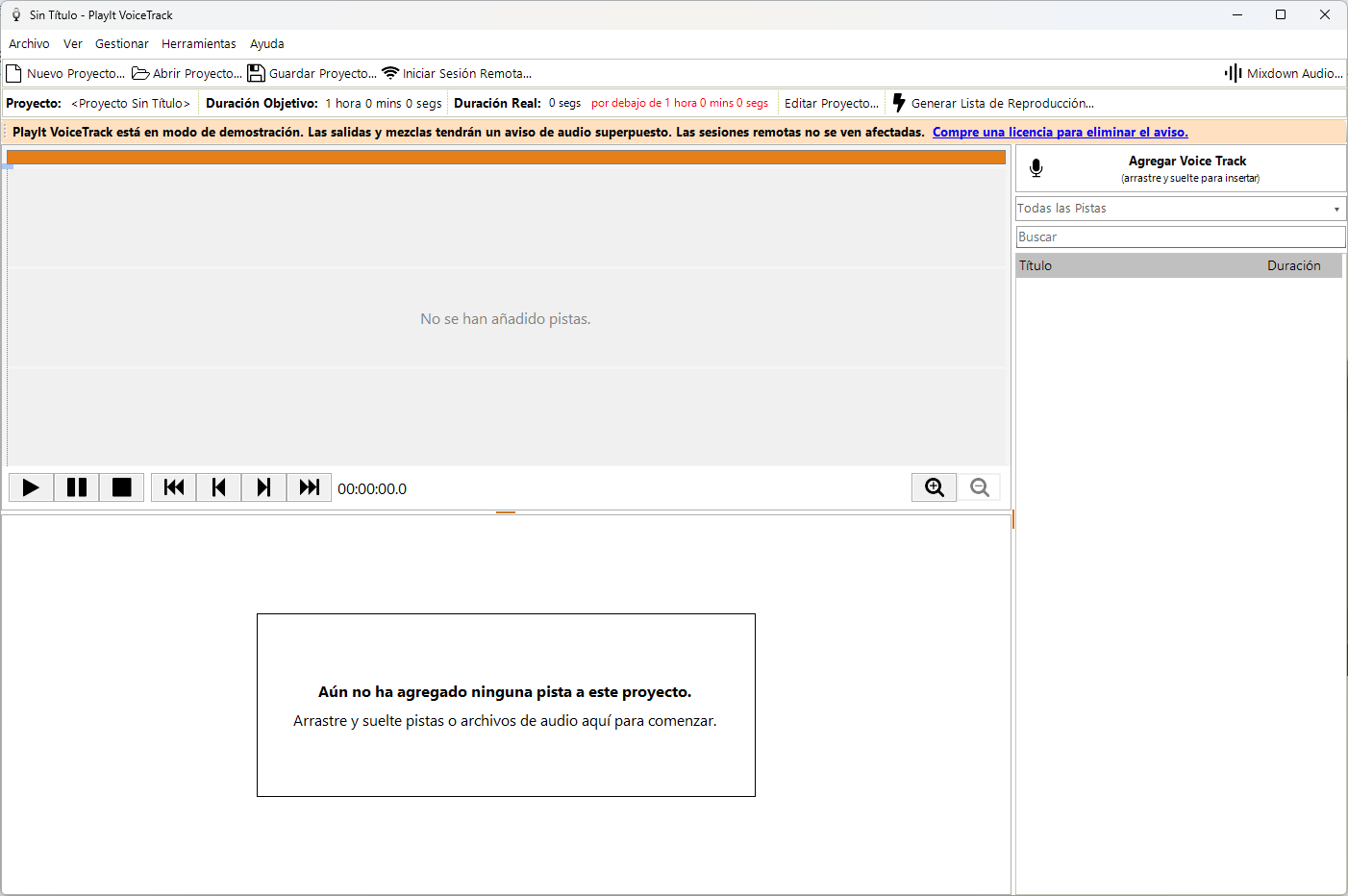Viewport: 1348px width, 896px height.
Task: Click the 'No se han añadido pistas.' message
Action: (506, 319)
